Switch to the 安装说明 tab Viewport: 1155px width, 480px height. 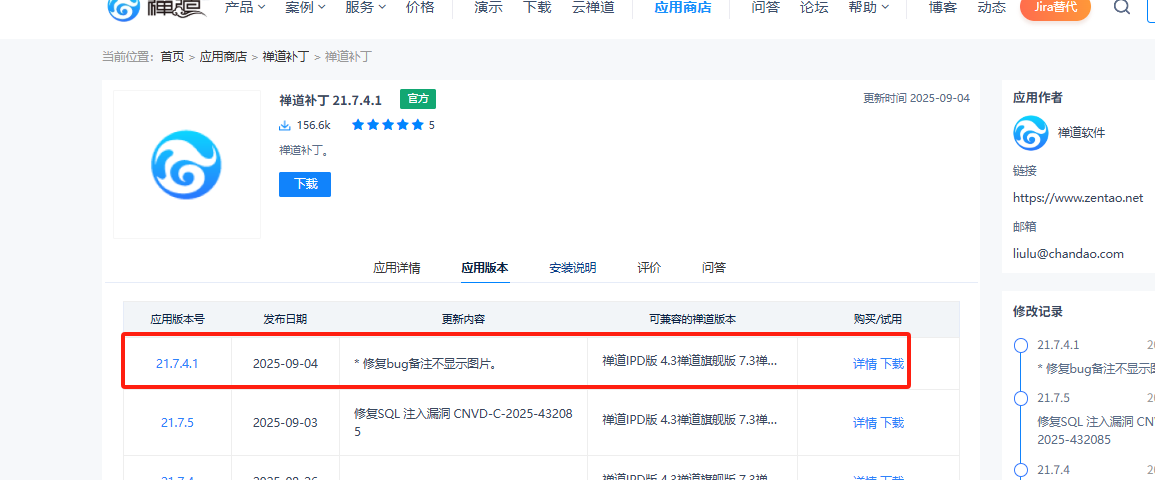point(573,268)
